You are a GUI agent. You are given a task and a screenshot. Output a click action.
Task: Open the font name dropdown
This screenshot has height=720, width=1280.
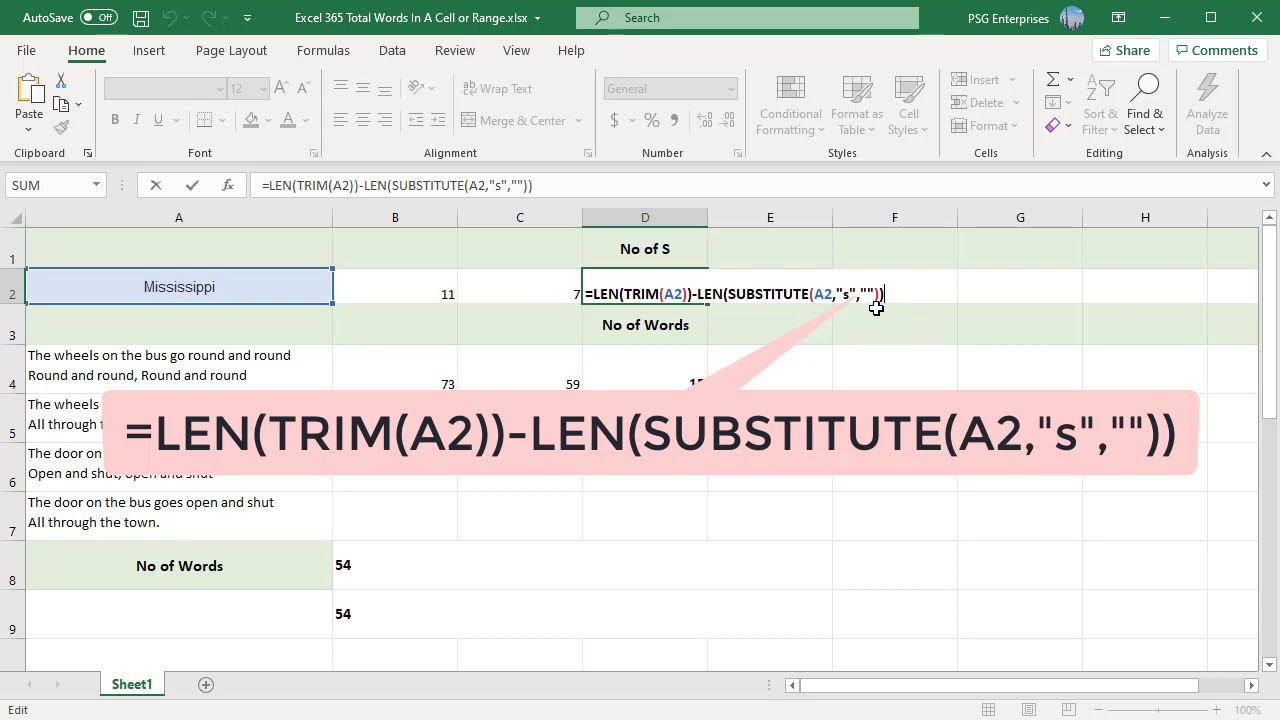pyautogui.click(x=220, y=89)
